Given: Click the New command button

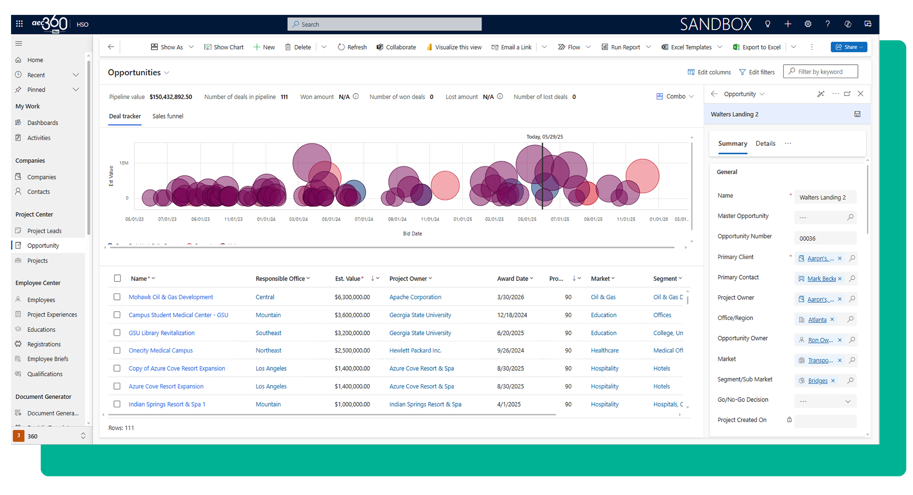Looking at the screenshot, I should (x=264, y=47).
